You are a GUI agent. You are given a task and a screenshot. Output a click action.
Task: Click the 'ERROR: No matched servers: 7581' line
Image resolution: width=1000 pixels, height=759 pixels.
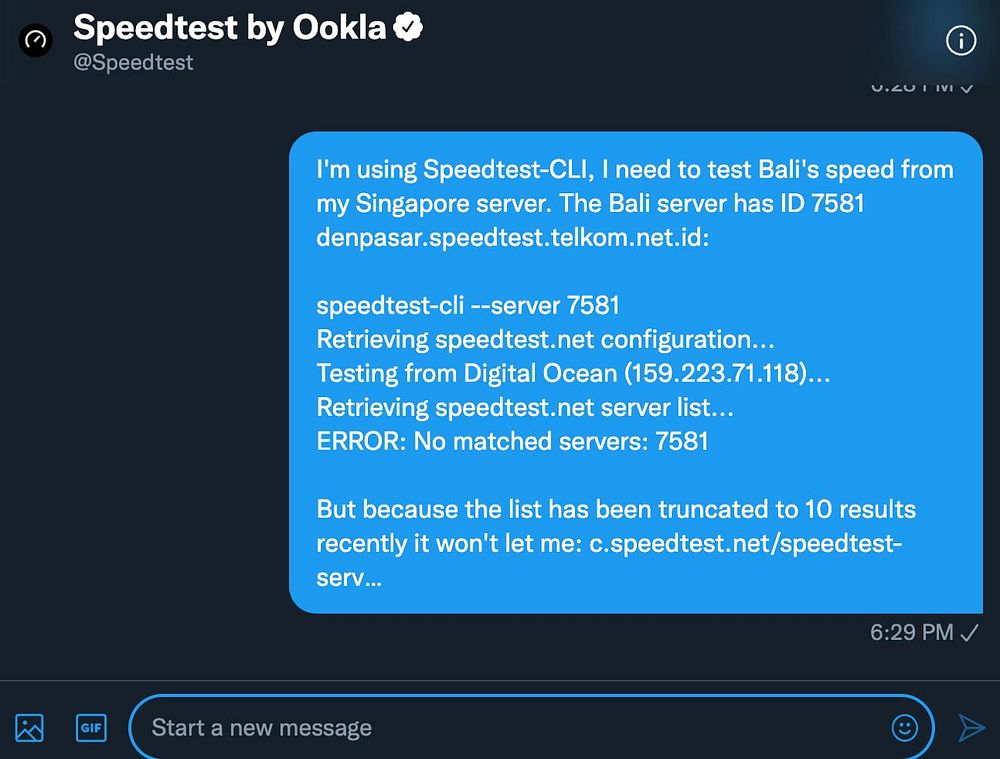coord(512,441)
